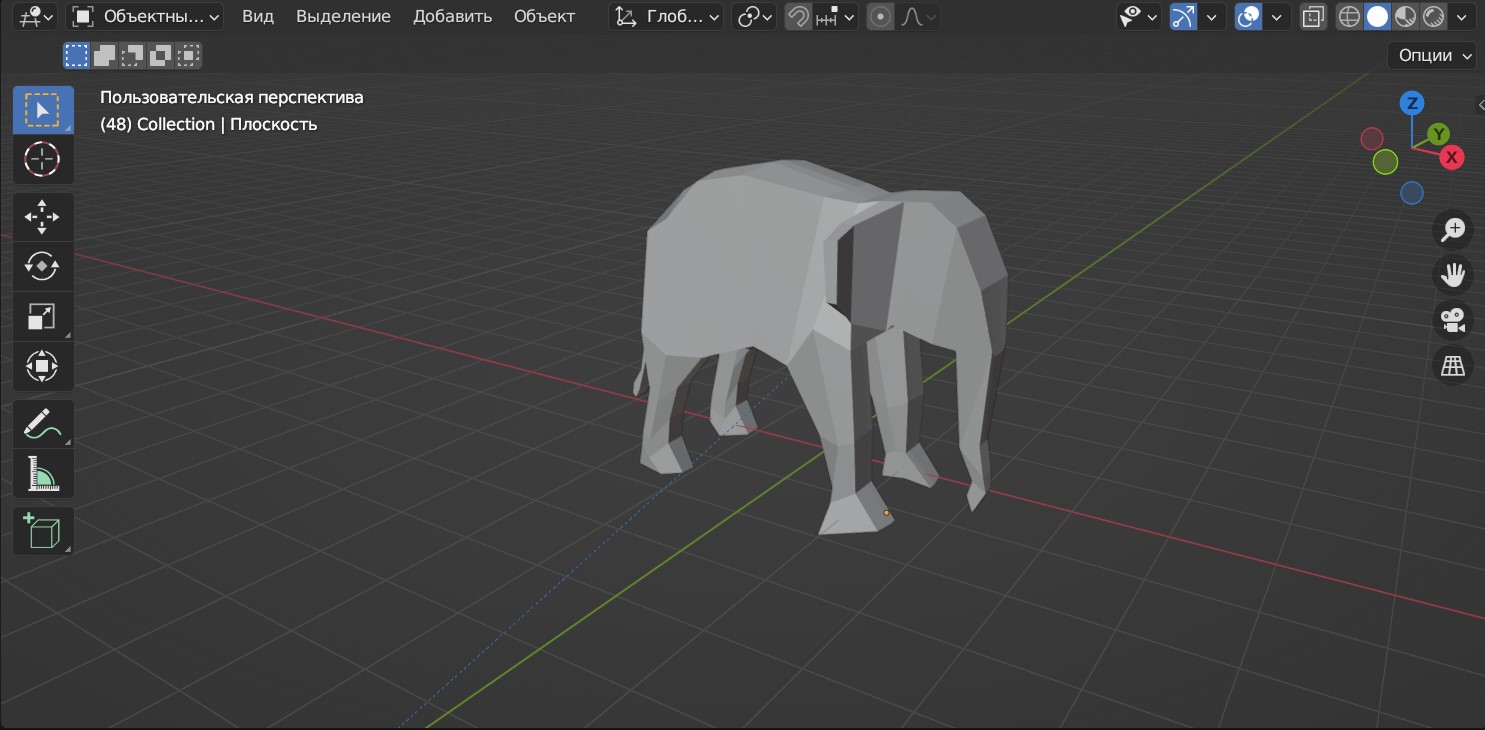
Task: Toggle show overlays button
Action: pos(1248,16)
